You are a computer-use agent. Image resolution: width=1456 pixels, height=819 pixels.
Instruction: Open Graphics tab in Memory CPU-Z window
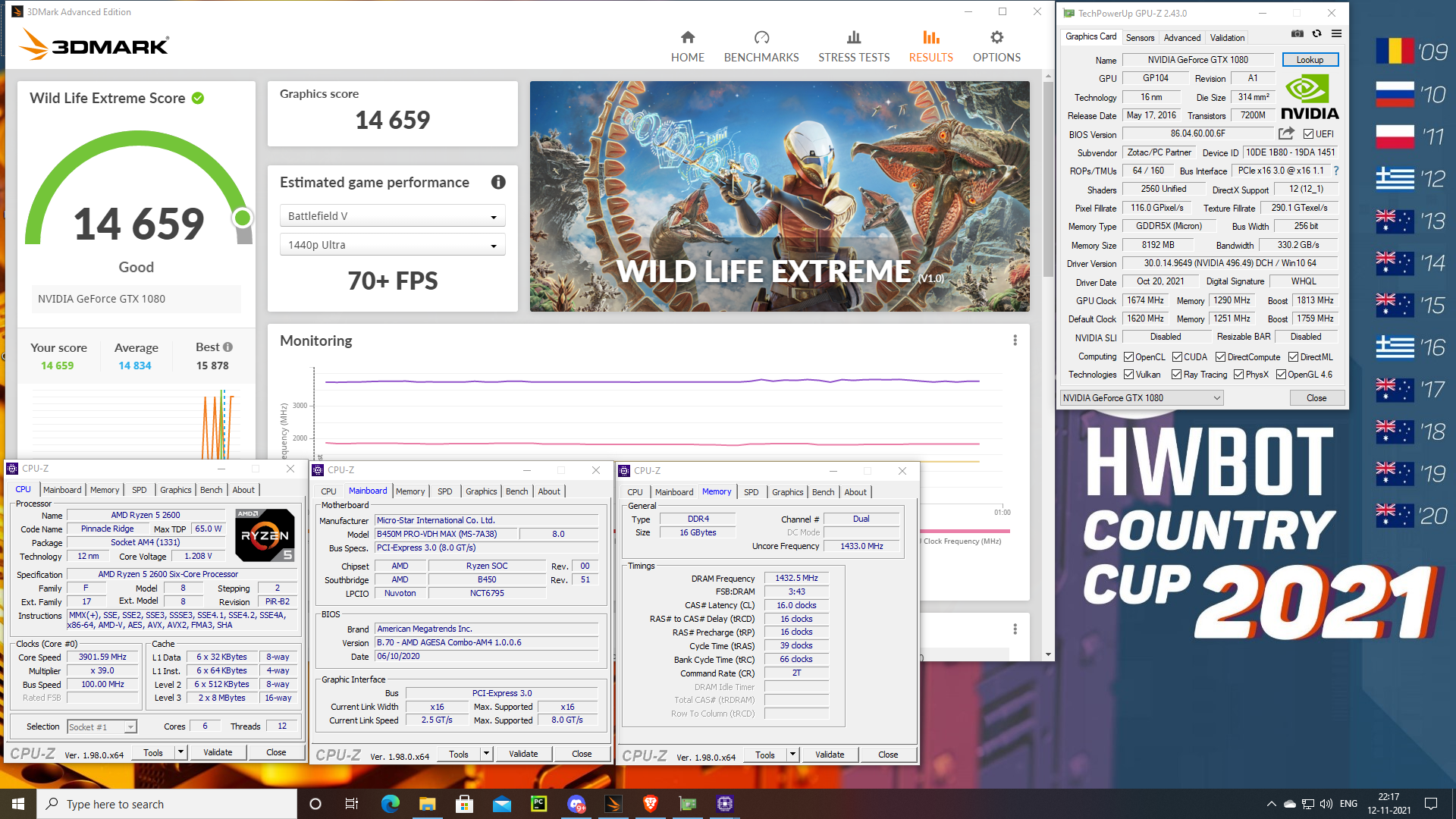tap(787, 492)
